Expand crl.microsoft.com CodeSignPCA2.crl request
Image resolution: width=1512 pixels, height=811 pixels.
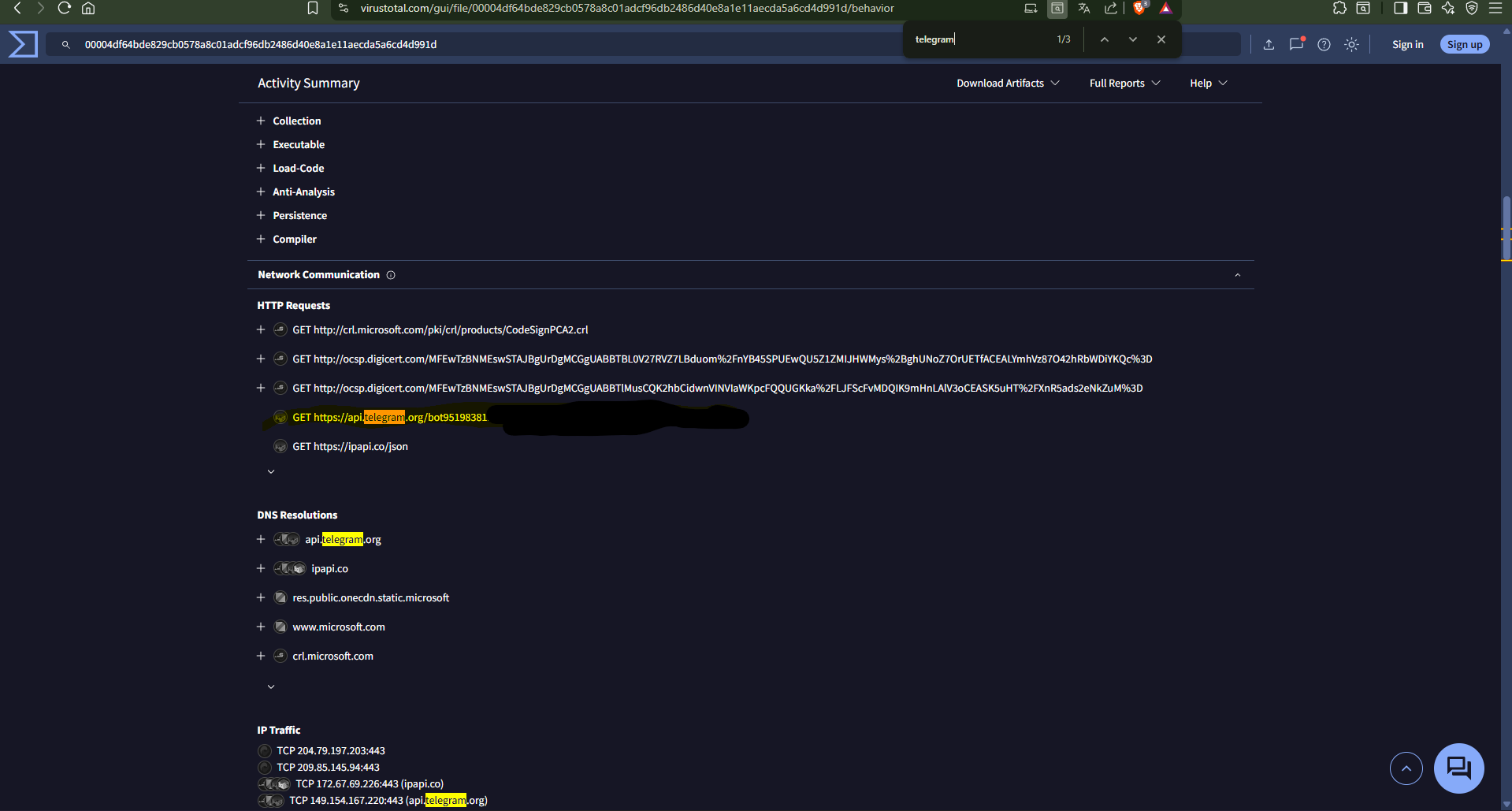pyautogui.click(x=261, y=329)
